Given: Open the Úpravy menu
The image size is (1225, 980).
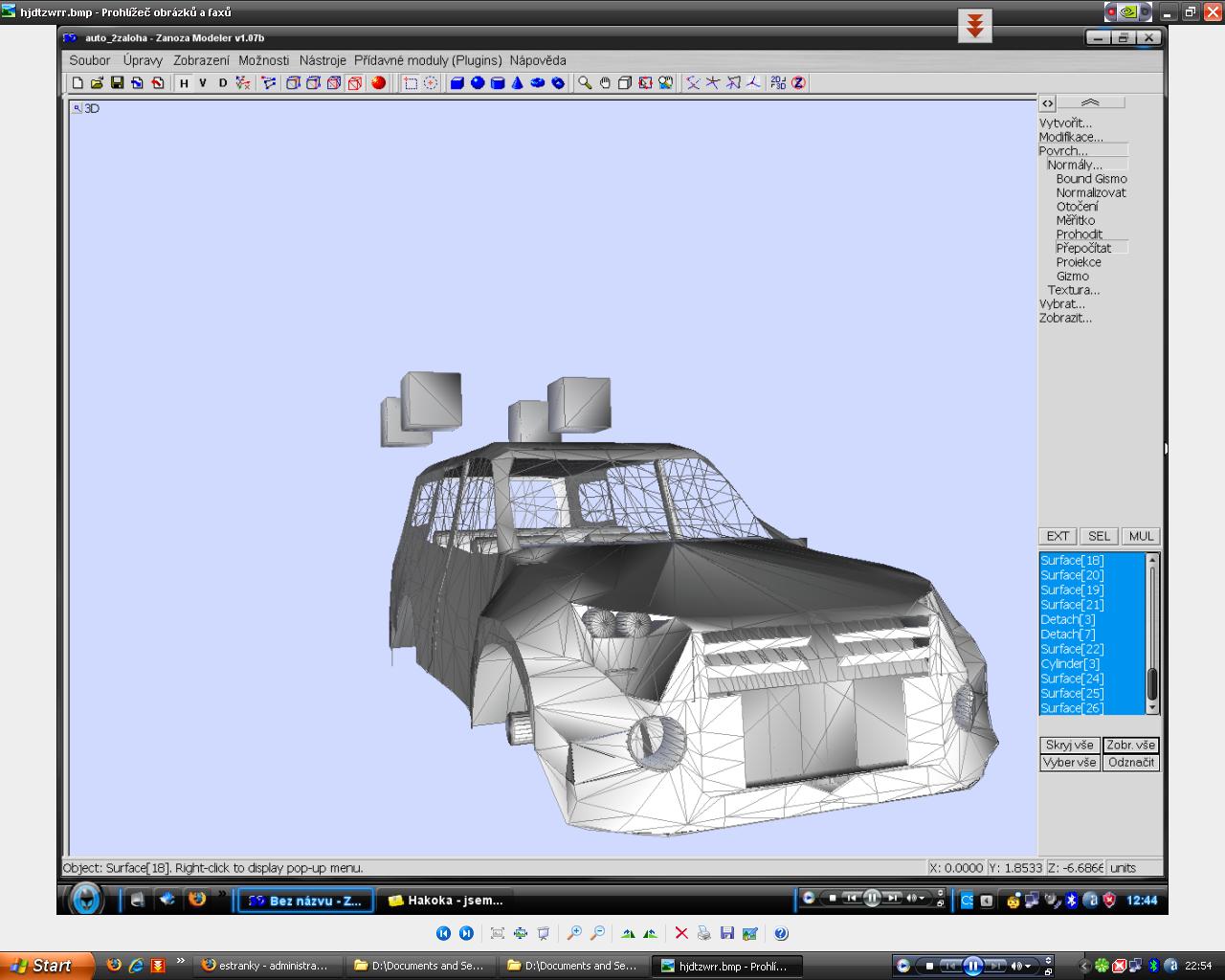Looking at the screenshot, I should (x=143, y=60).
